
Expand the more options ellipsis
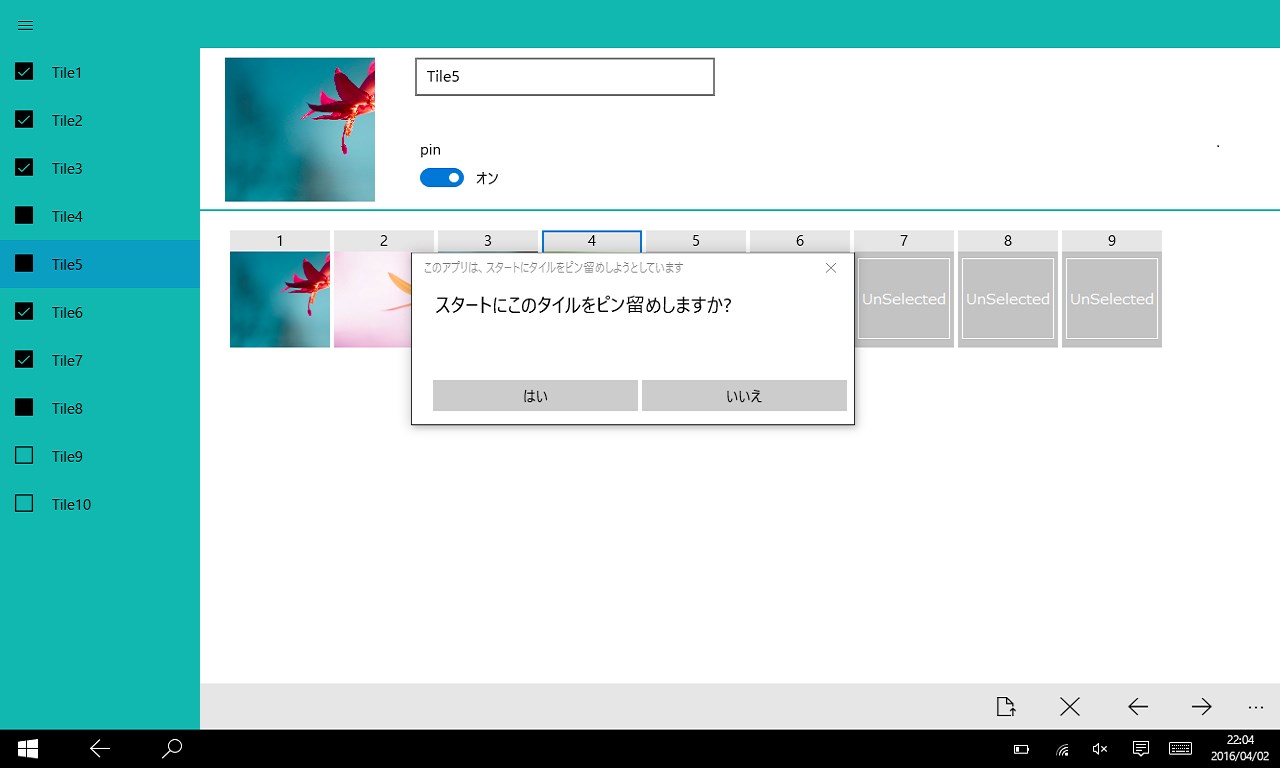(1256, 707)
